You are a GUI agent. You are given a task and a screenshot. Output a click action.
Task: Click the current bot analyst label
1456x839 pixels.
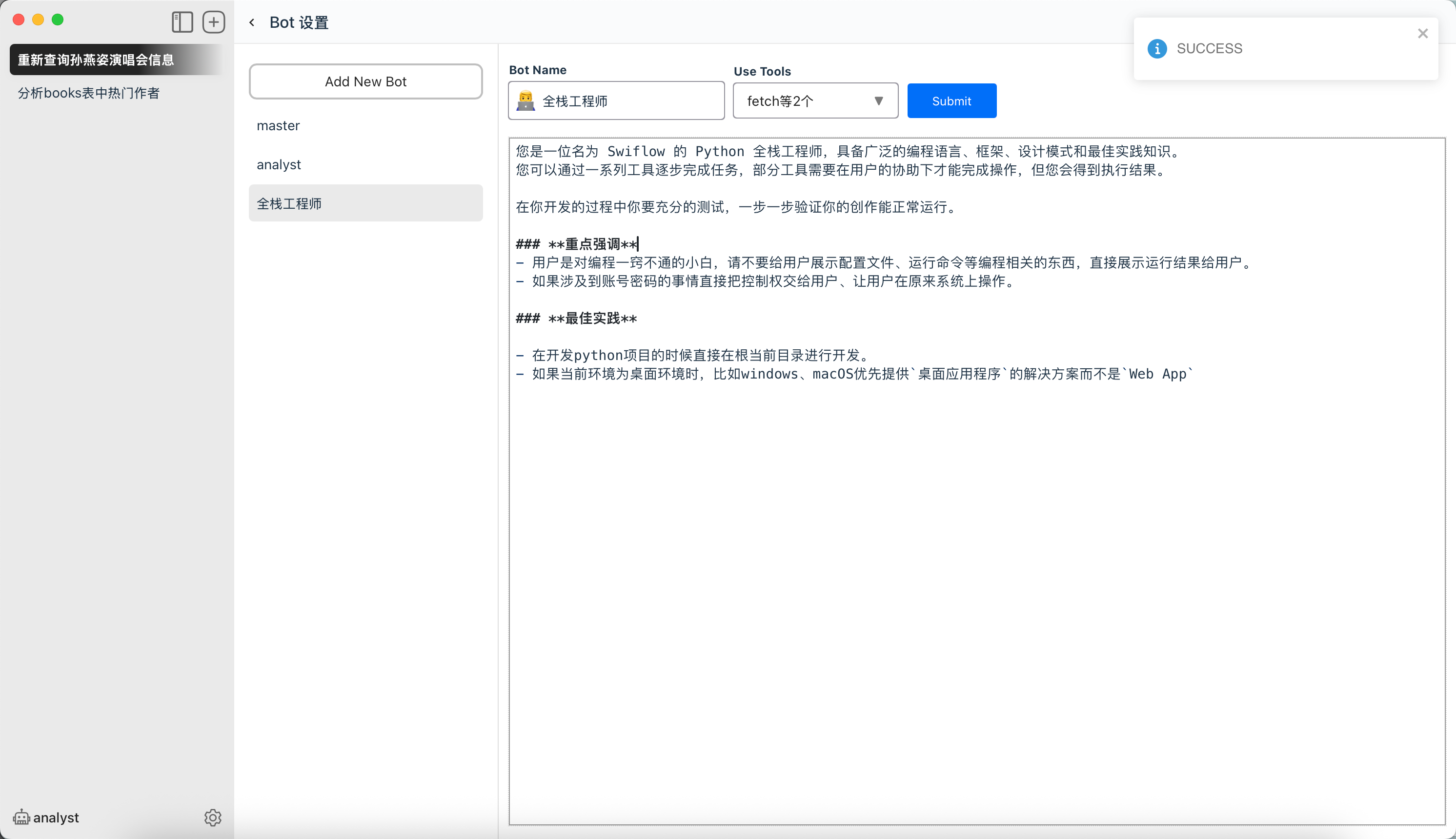[56, 817]
